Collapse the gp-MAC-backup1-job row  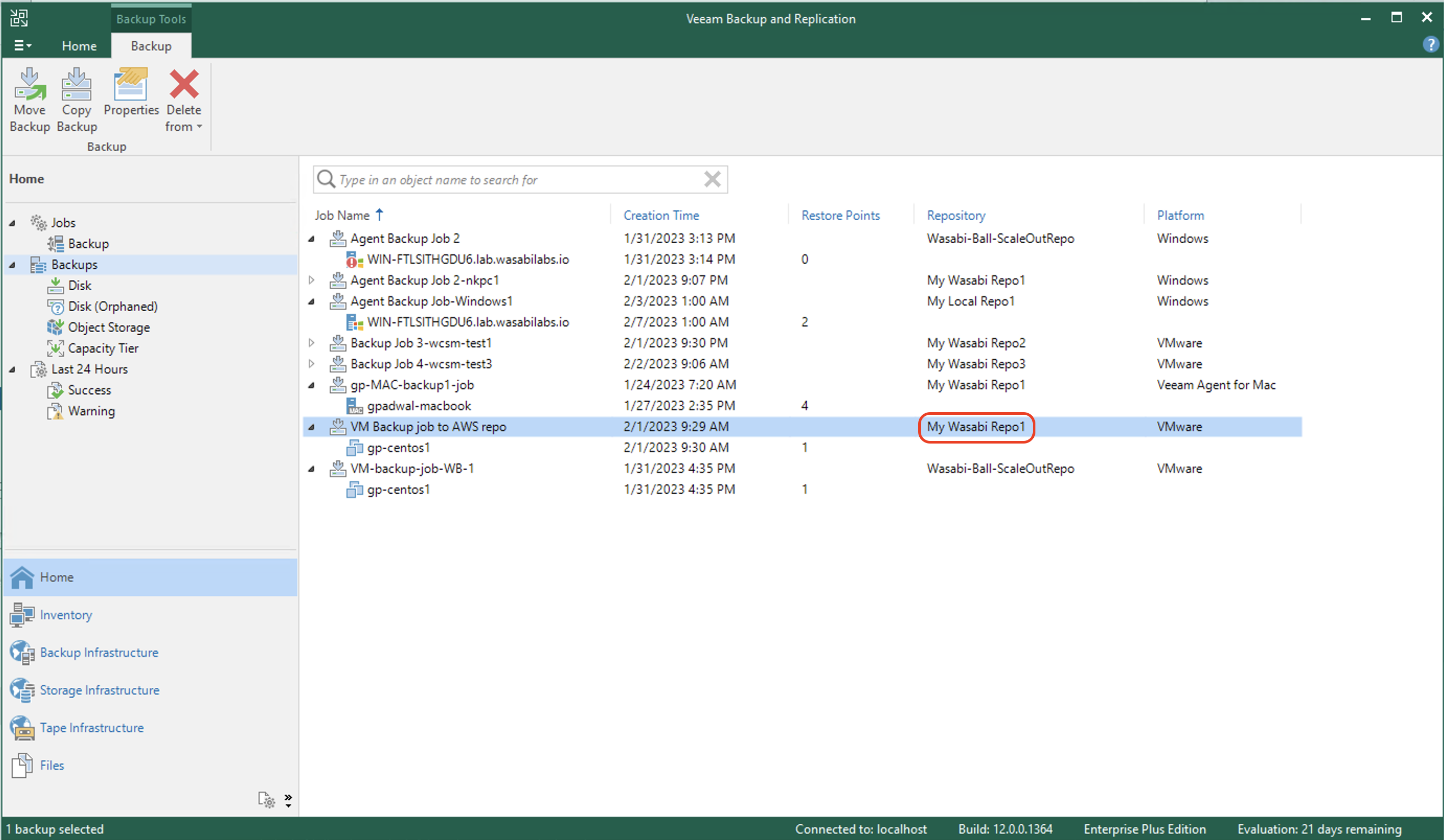[x=311, y=385]
